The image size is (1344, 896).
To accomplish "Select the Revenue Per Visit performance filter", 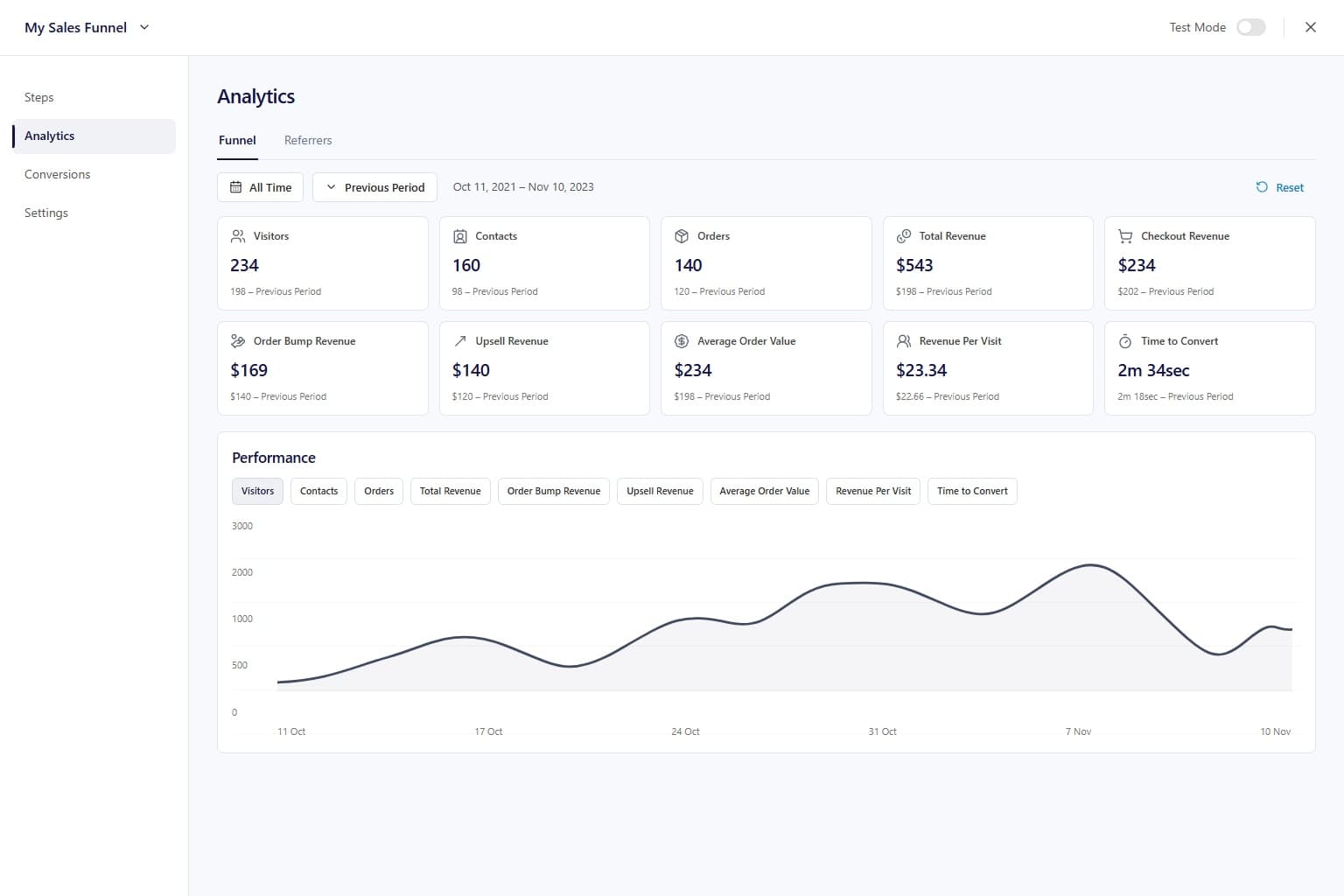I will [873, 491].
